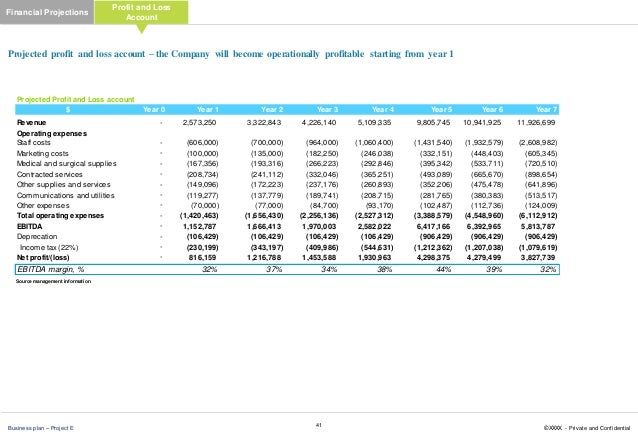
Task: Click the Staff costs row label
Action: tap(33, 142)
